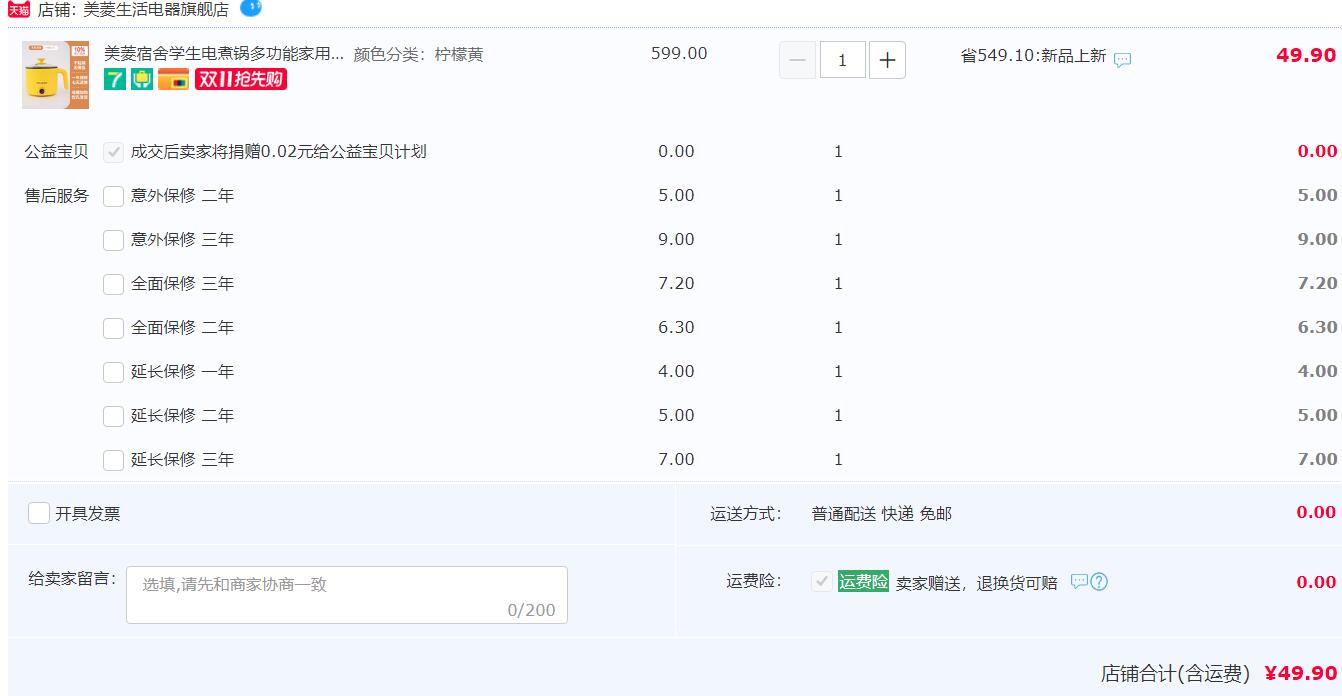The height and width of the screenshot is (696, 1342).
Task: Open the product title 美菱宿舍学生电煮锅 link
Action: click(224, 54)
